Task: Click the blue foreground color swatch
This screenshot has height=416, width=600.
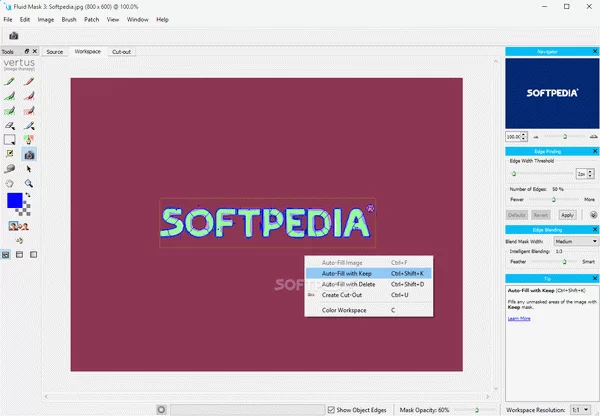Action: pyautogui.click(x=15, y=201)
